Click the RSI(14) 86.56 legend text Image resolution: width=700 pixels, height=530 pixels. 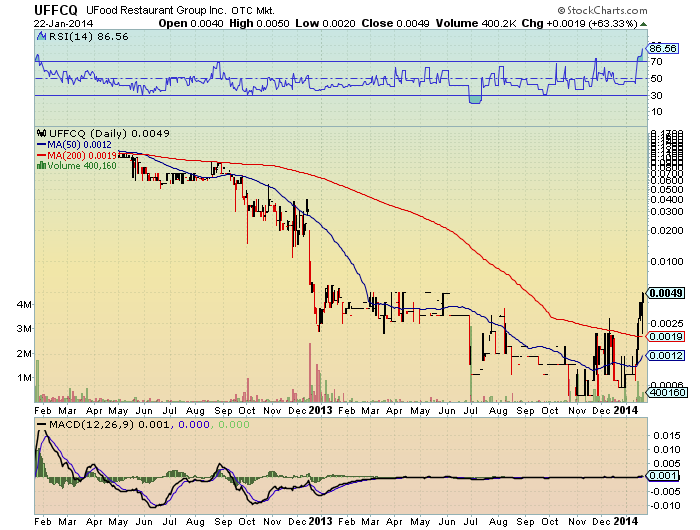[88, 37]
